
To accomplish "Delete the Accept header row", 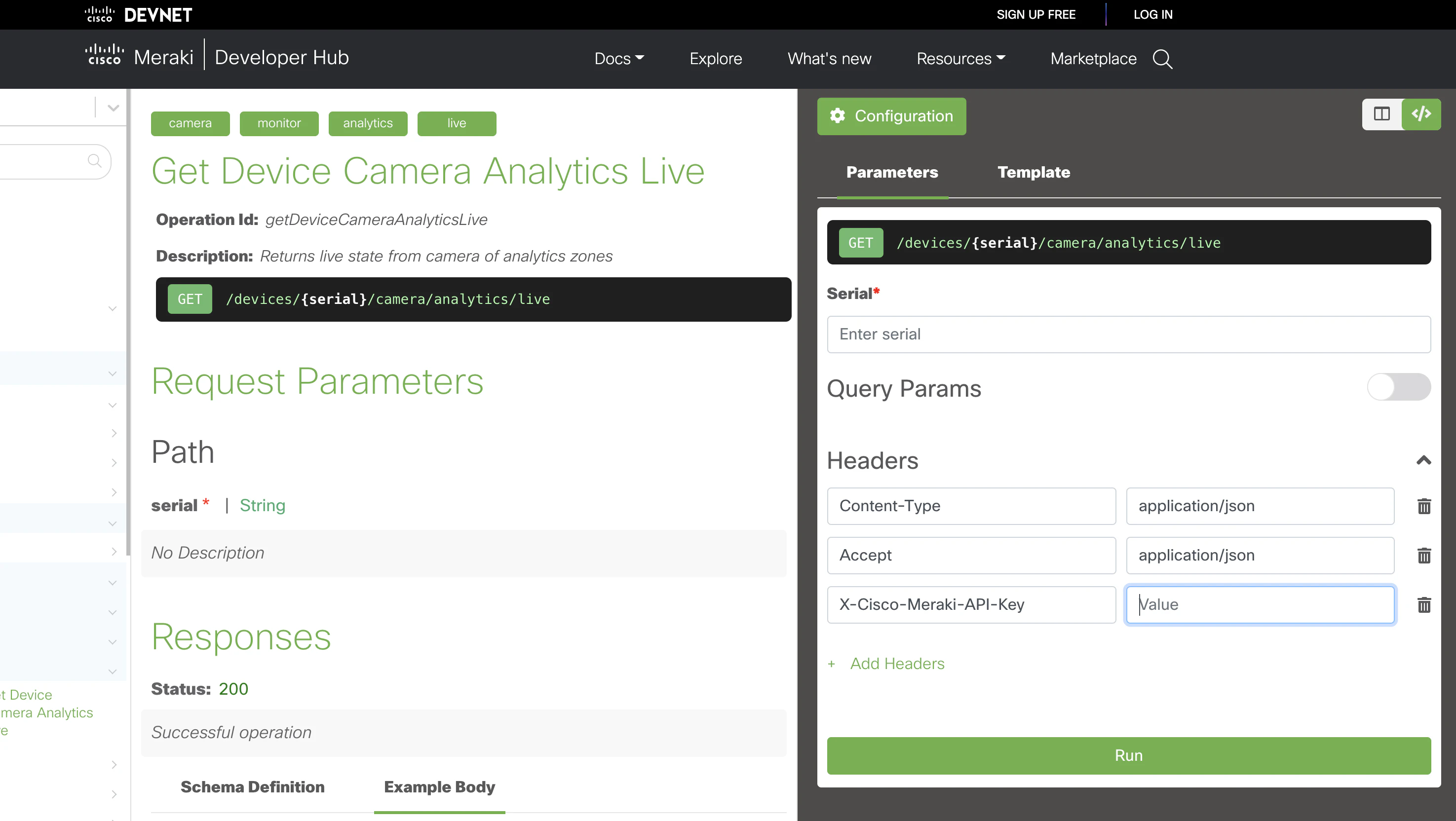I will (1424, 555).
